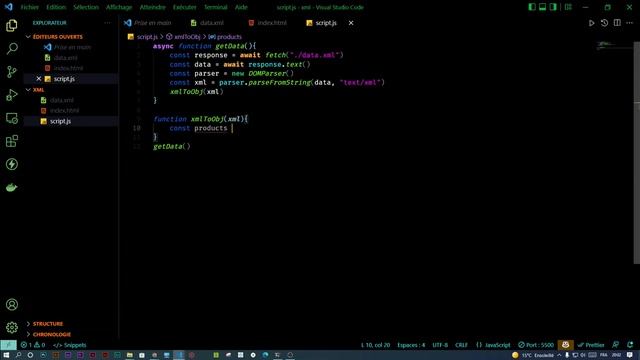Change indentation via Espaces : 4
Screen dimensions: 640x360
click(411, 345)
